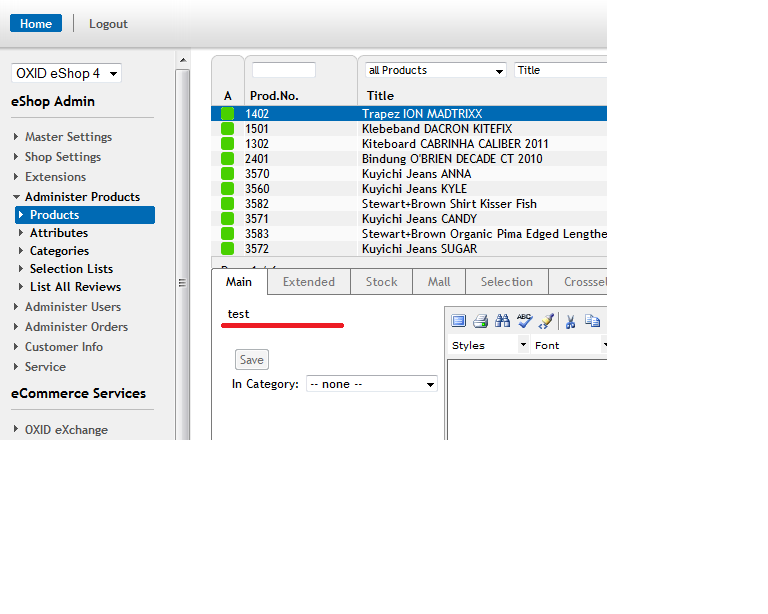Open the In Category dropdown
Screen dimensions: 768x614
click(372, 384)
